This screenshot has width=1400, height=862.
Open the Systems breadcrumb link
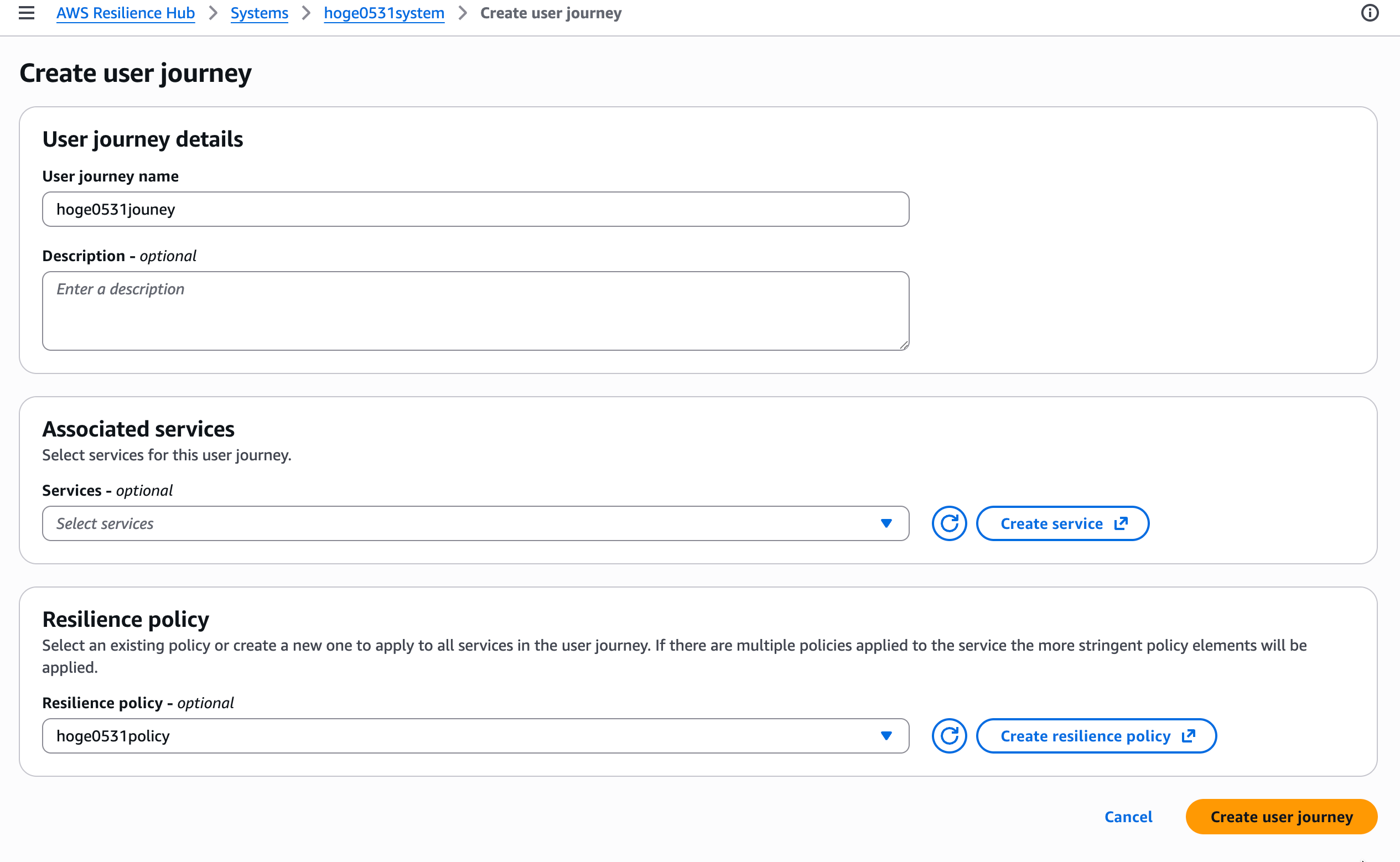pyautogui.click(x=260, y=13)
